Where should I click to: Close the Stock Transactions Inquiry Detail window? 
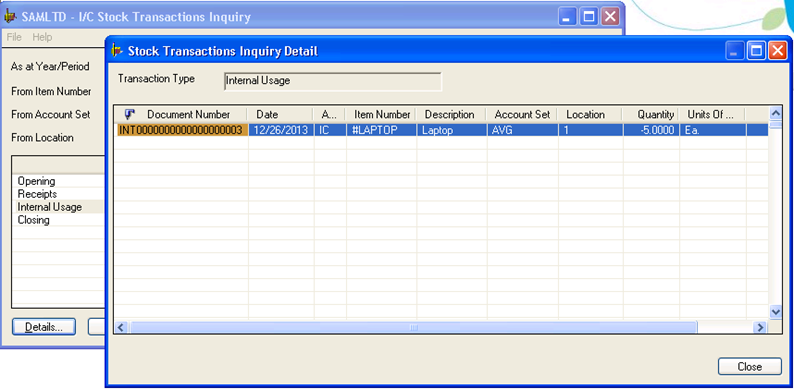coord(778,51)
